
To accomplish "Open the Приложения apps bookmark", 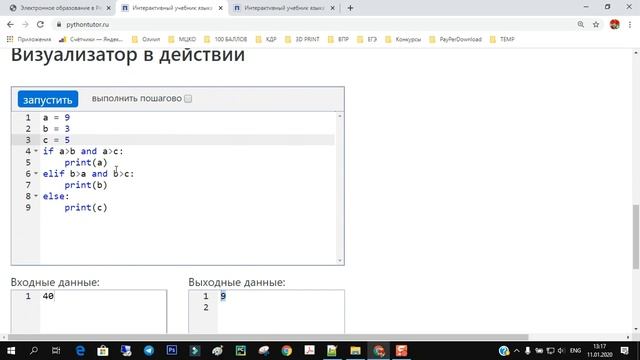I will pyautogui.click(x=29, y=39).
